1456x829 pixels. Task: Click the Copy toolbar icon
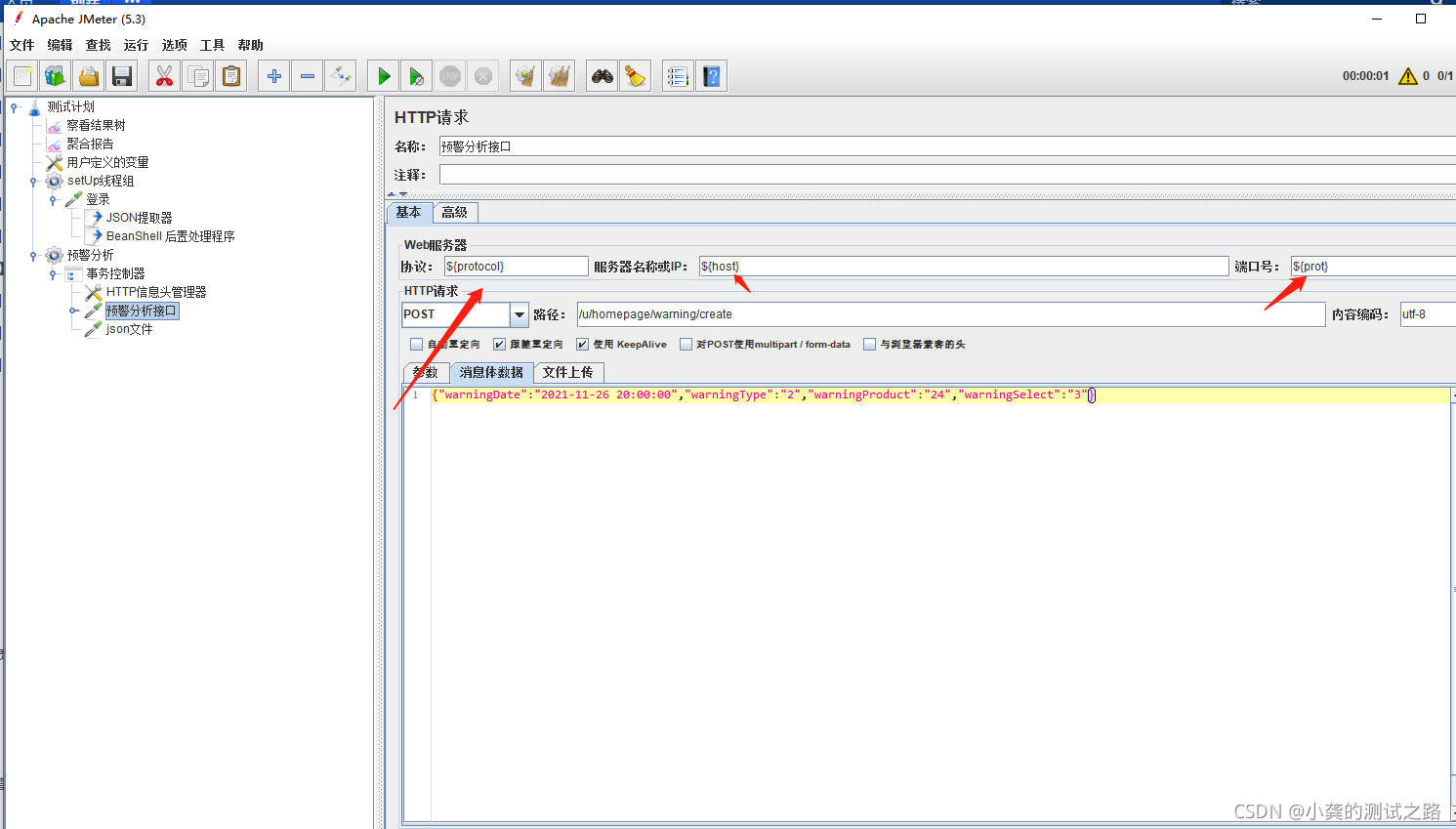198,76
